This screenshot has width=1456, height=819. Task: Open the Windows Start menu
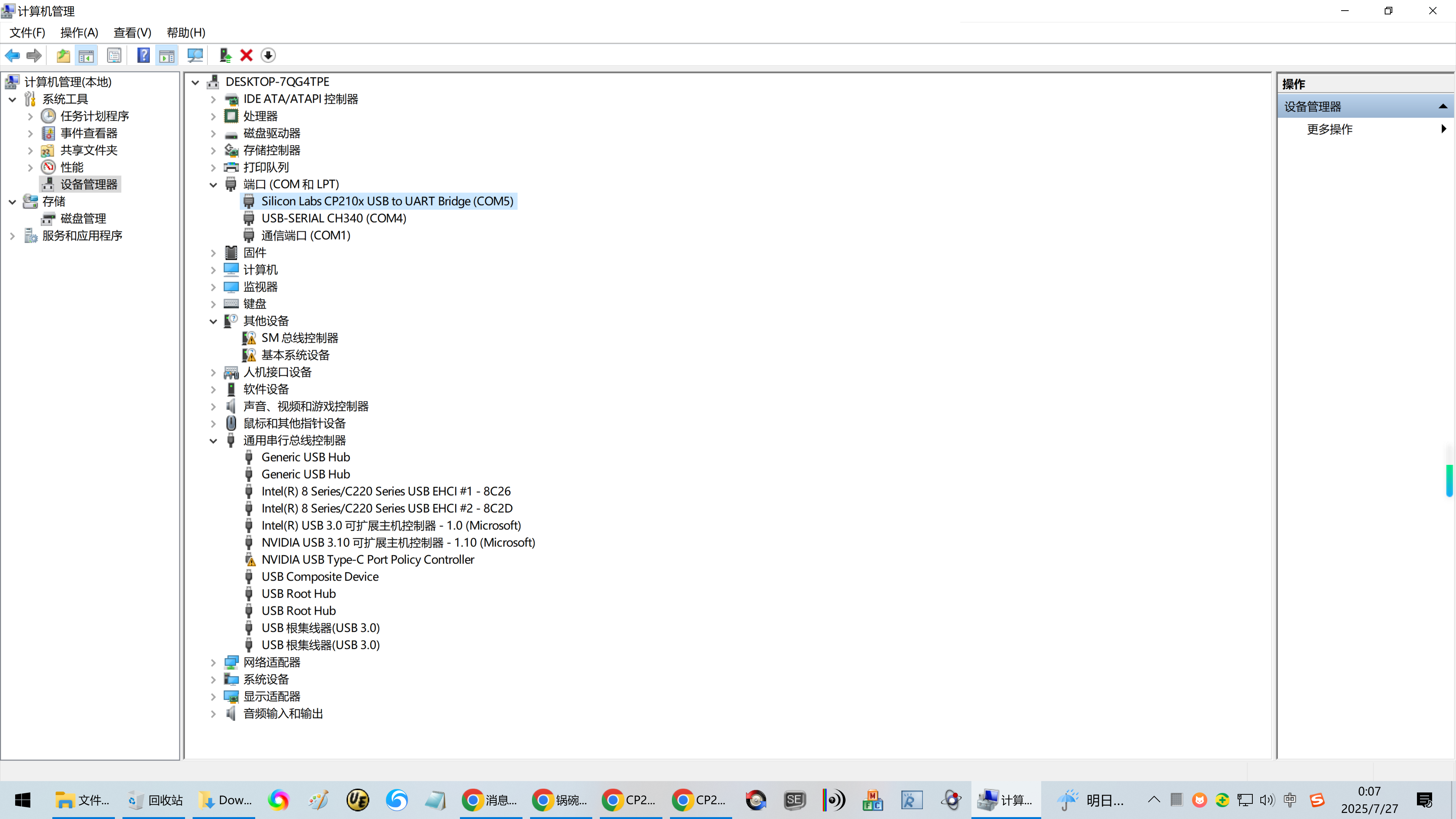23,800
